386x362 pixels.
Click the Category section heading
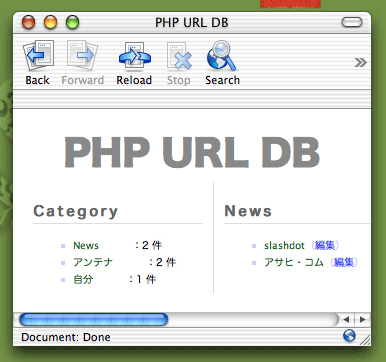pos(76,211)
